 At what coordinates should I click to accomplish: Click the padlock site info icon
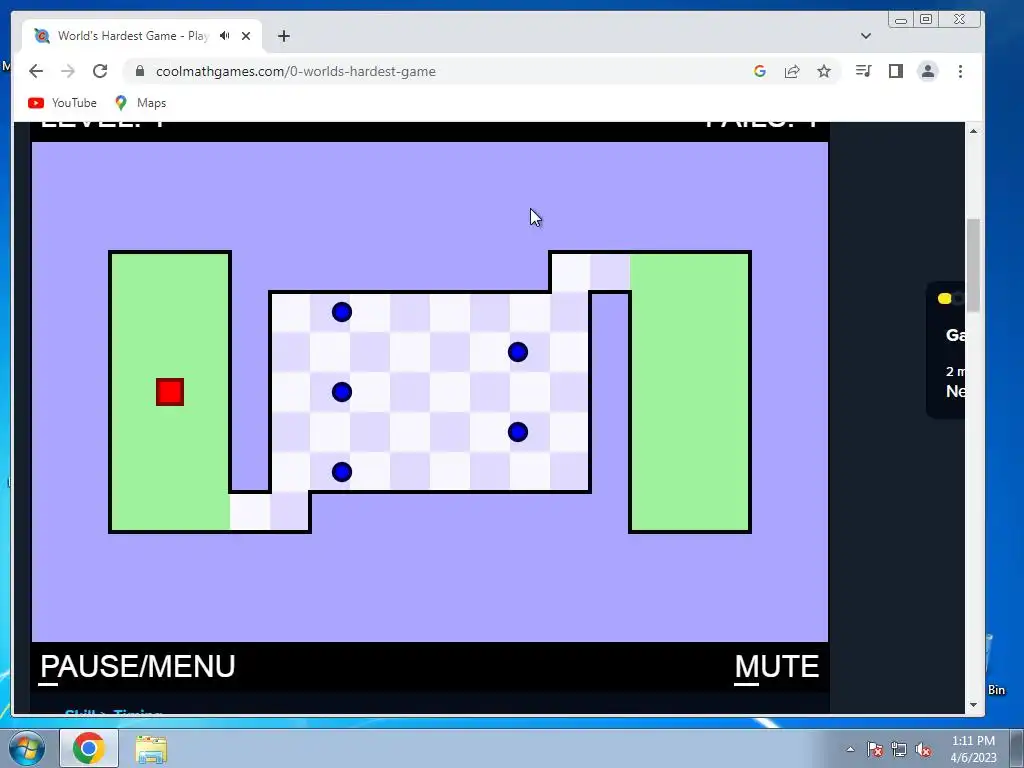(x=140, y=71)
